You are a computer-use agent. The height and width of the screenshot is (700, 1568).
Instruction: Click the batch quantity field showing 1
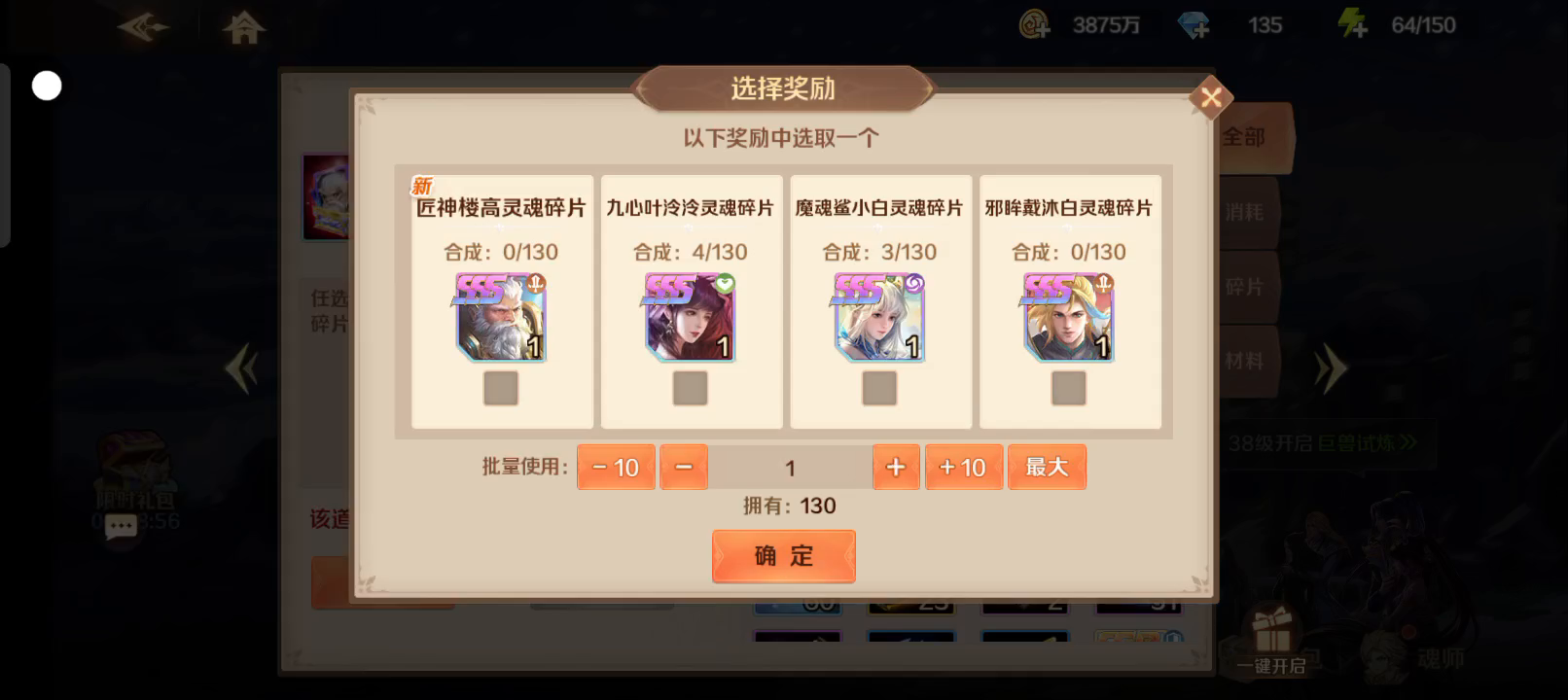(790, 468)
